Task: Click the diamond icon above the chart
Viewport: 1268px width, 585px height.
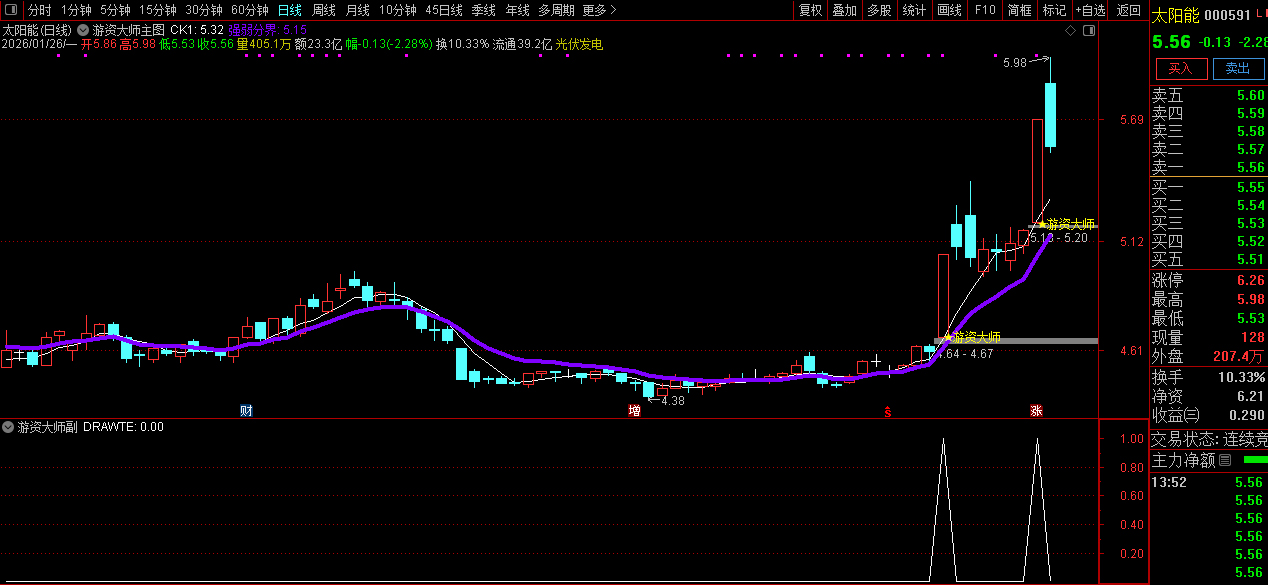Action: 1071,31
